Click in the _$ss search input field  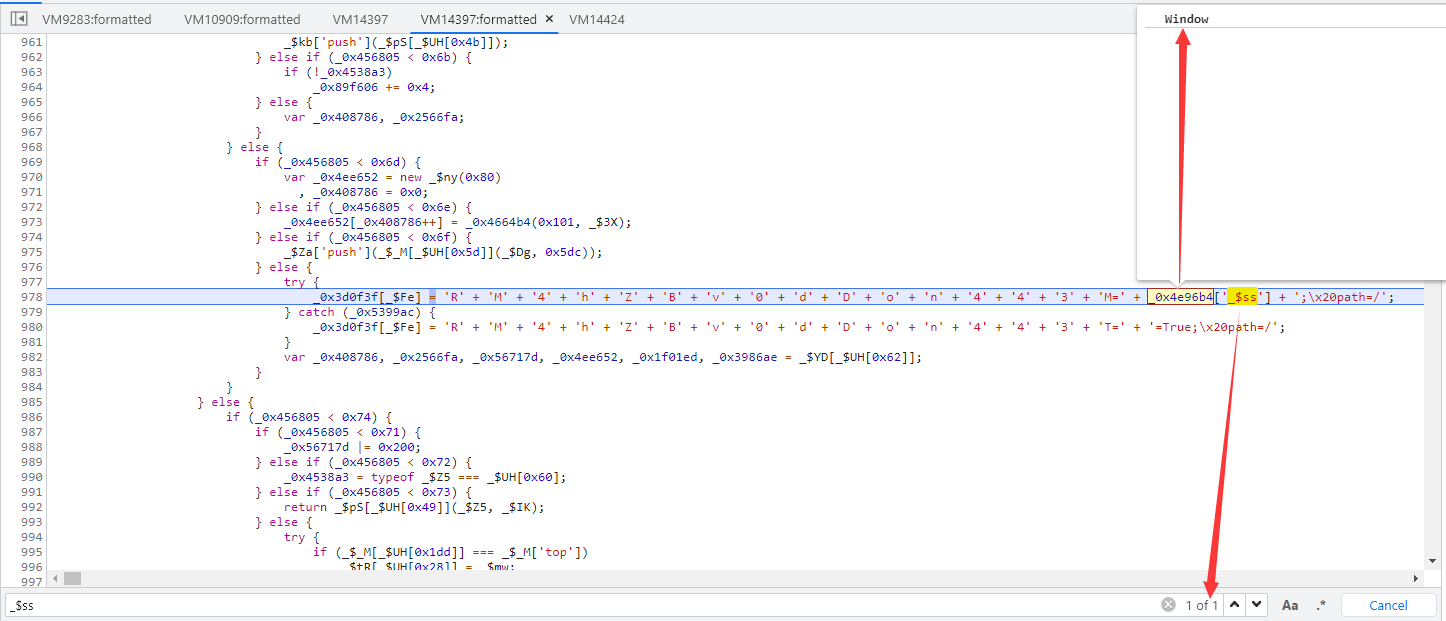click(x=580, y=605)
